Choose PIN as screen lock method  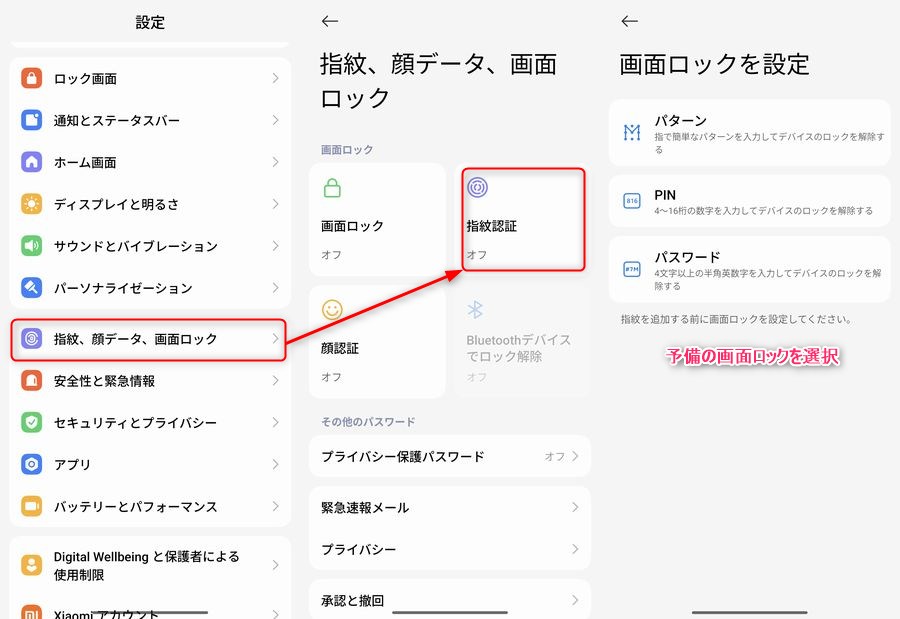coord(749,201)
